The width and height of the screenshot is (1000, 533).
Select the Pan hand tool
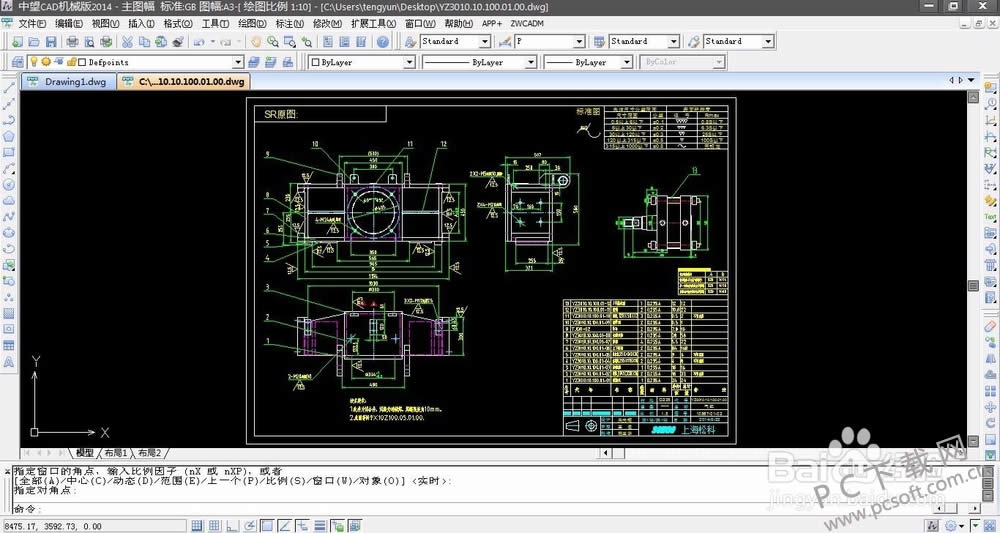click(256, 42)
